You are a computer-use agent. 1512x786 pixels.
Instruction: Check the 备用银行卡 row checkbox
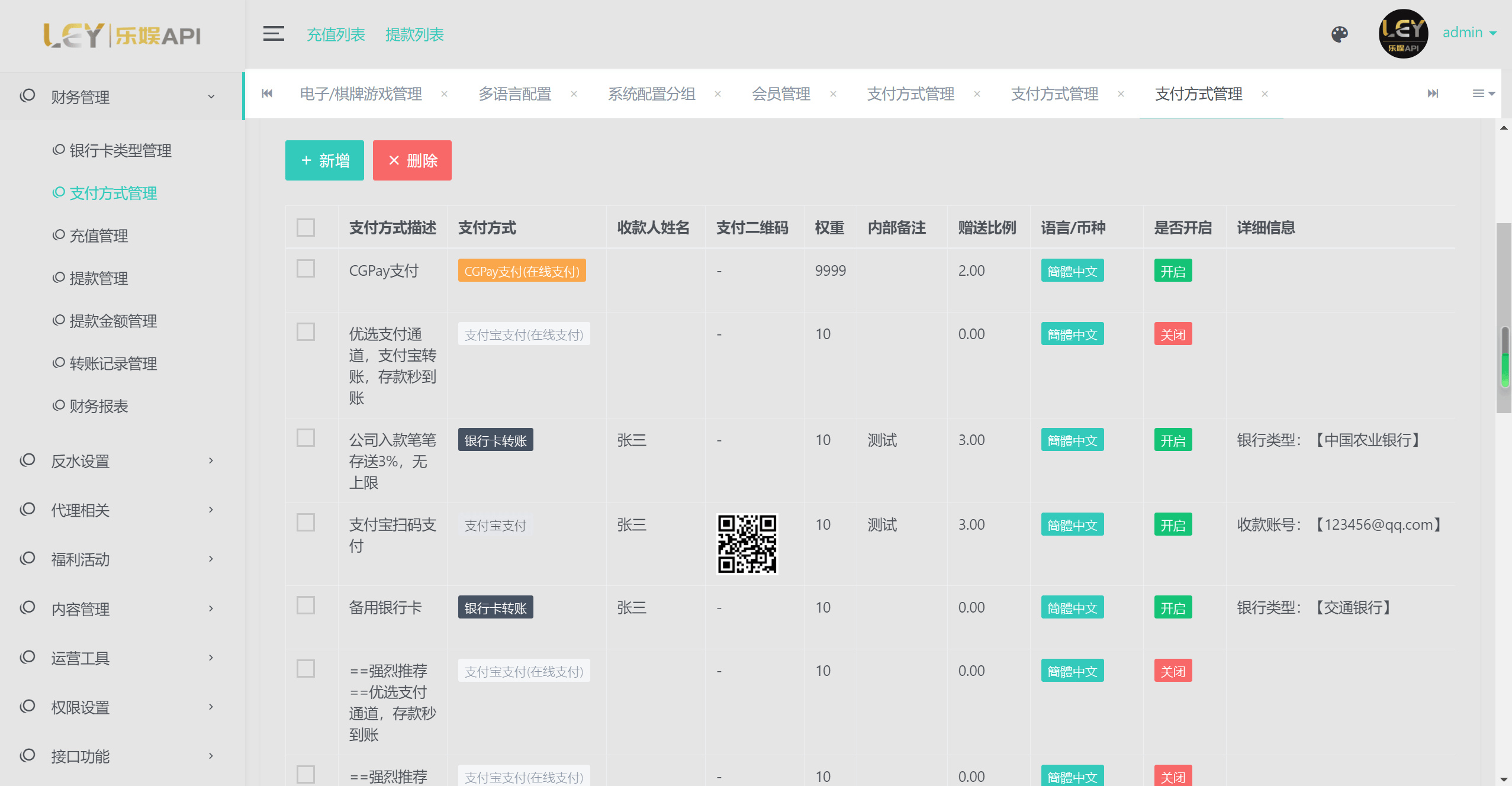305,606
